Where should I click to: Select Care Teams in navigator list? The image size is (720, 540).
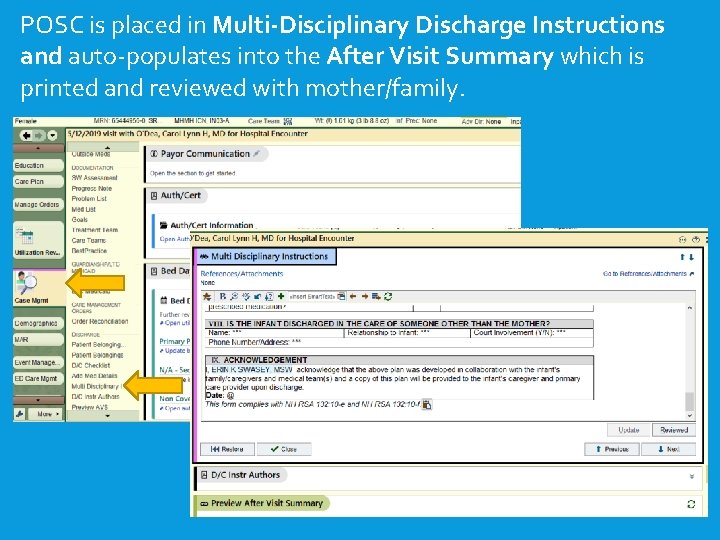89,240
